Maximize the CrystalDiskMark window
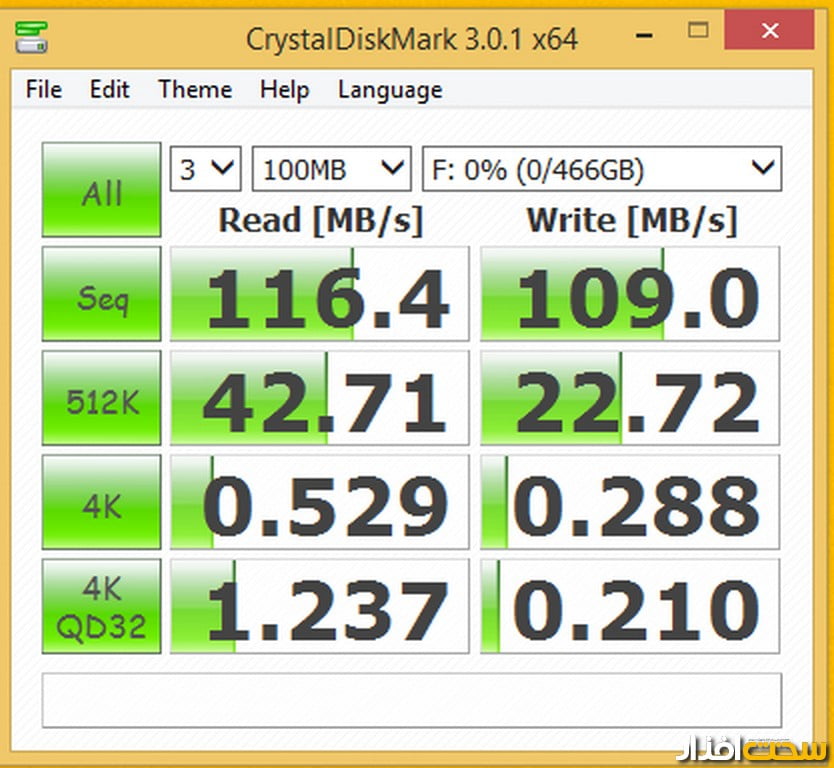 [700, 32]
